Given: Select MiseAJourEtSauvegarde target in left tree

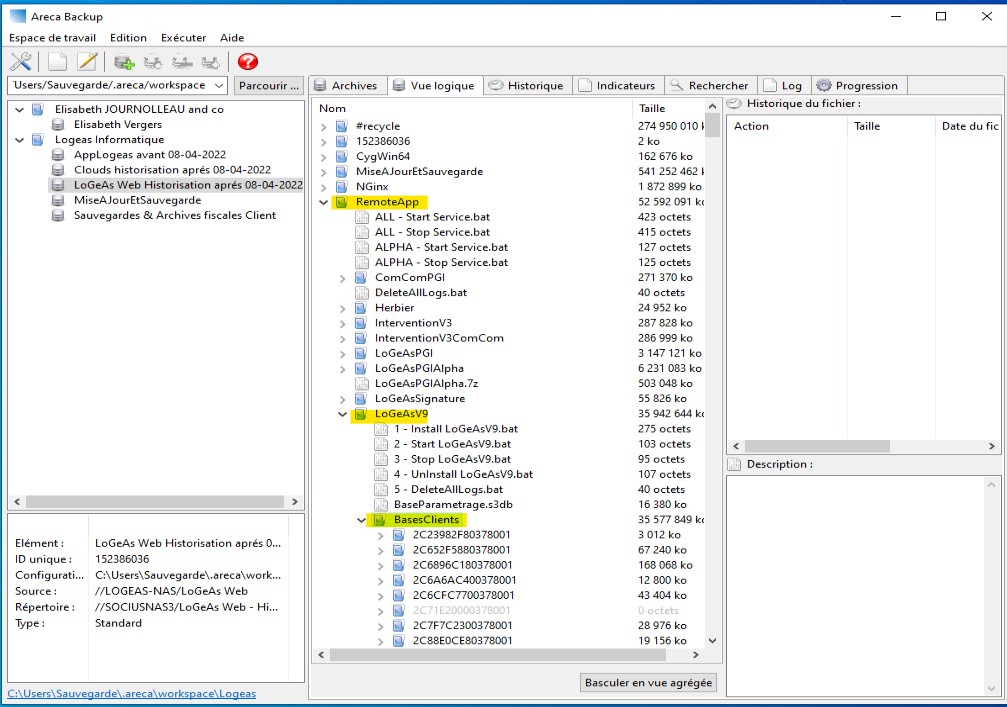Looking at the screenshot, I should coord(137,200).
